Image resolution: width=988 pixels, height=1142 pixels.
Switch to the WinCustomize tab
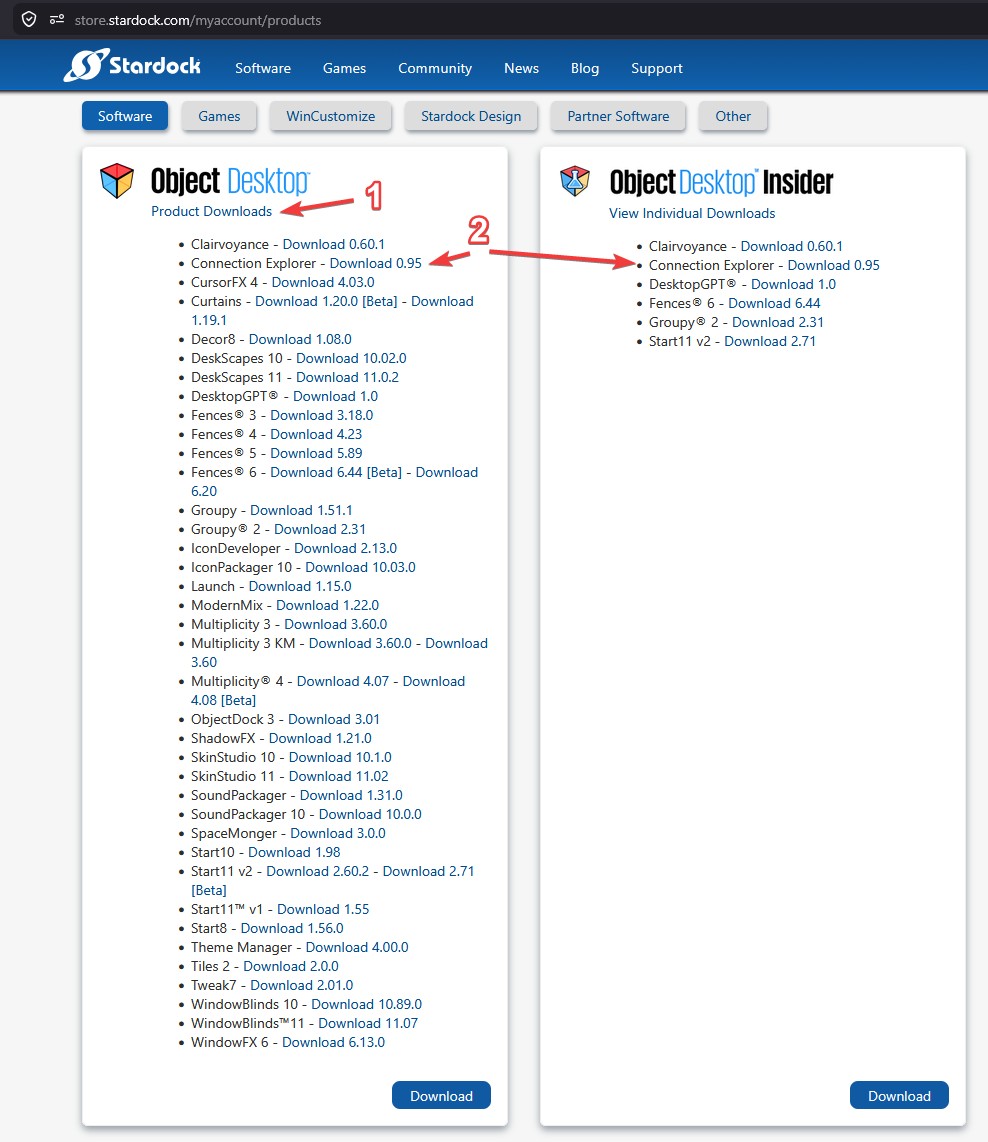click(330, 116)
